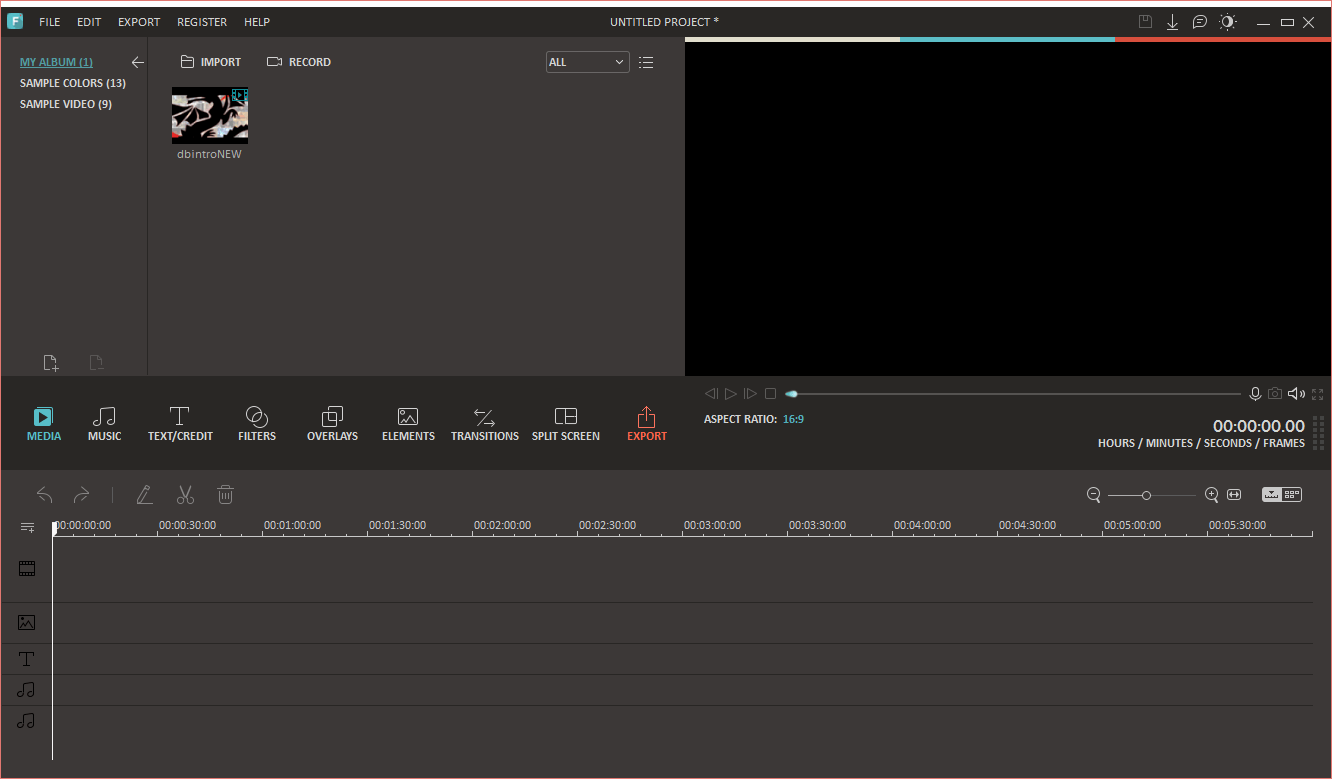Click the timeline zoom slider
The height and width of the screenshot is (779, 1332).
click(x=1151, y=495)
